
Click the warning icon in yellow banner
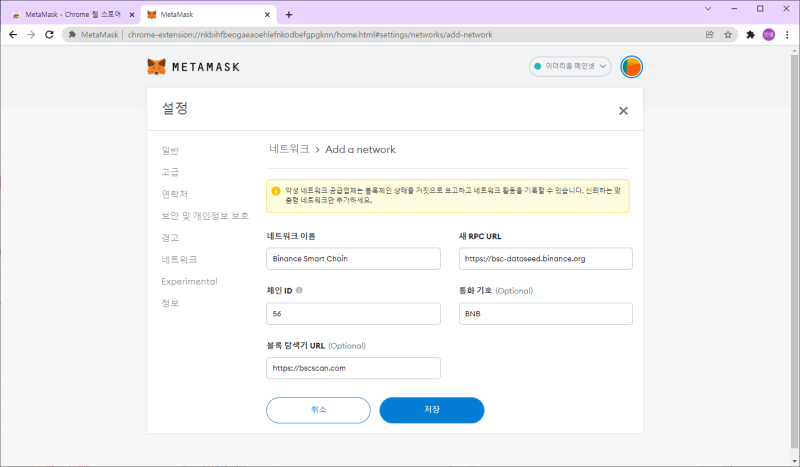pyautogui.click(x=276, y=191)
